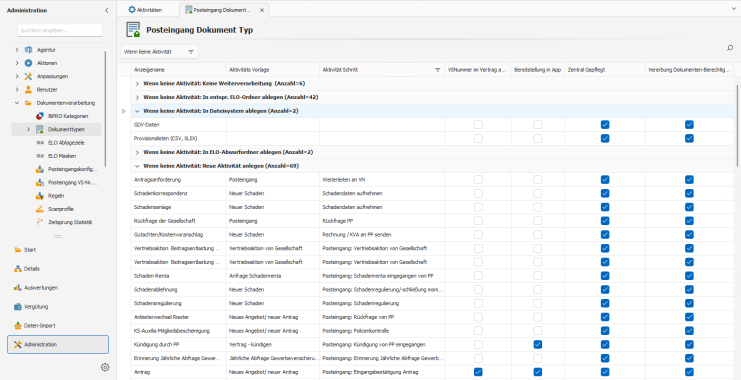Click the Aktionen play icon
The image size is (741, 380).
pyautogui.click(x=28, y=63)
